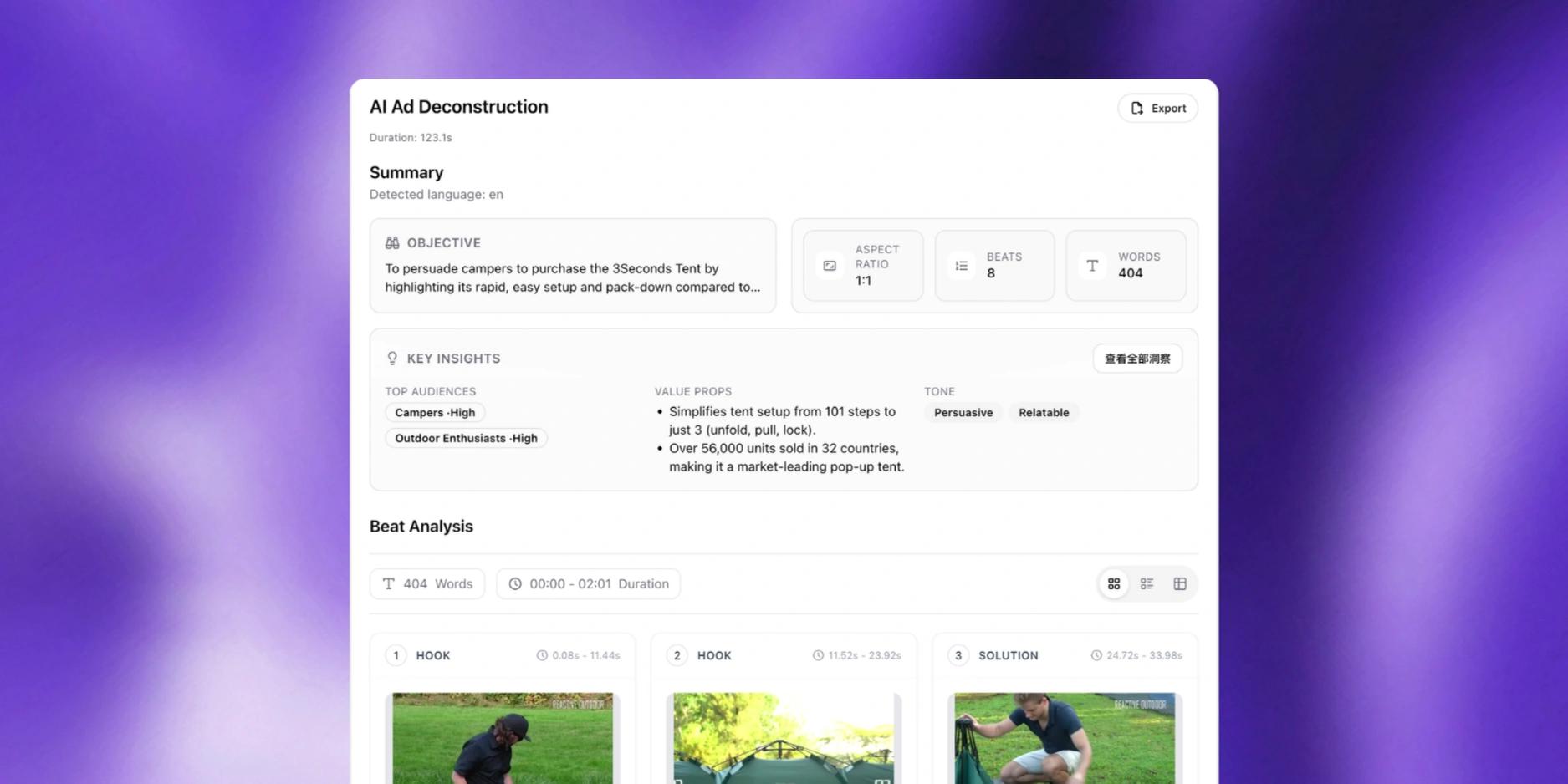The image size is (1568, 784).
Task: Click the clock icon in Duration chip
Action: pos(515,584)
